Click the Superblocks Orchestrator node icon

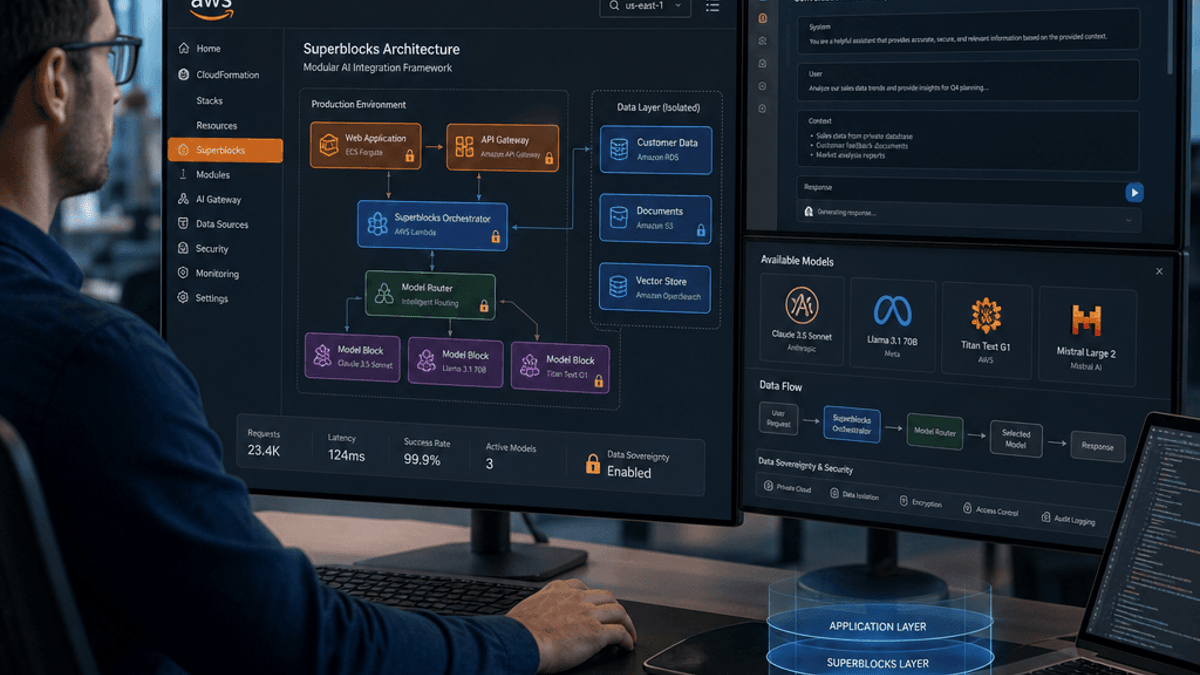coord(377,224)
